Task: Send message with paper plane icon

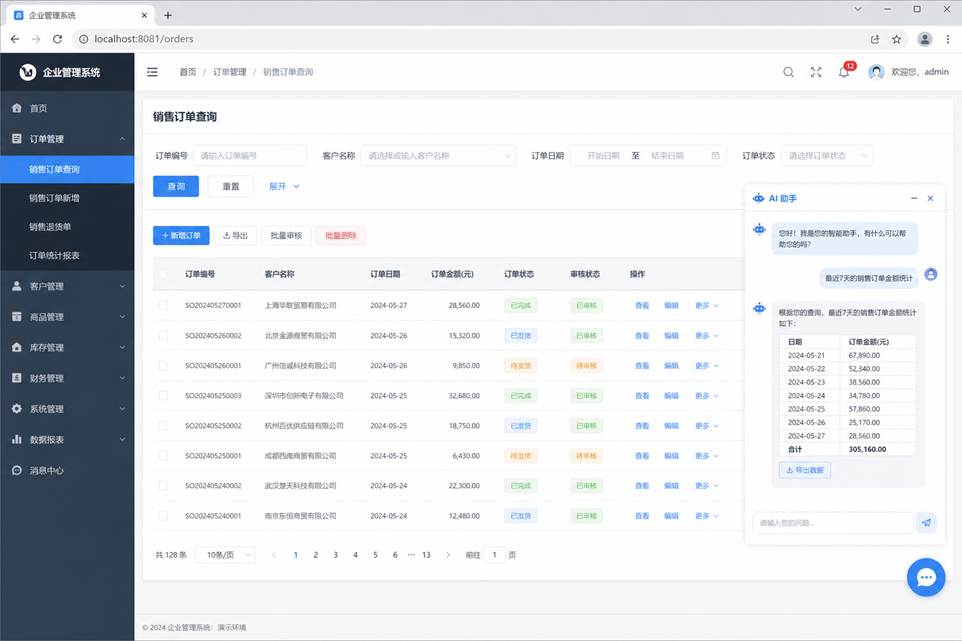Action: click(926, 523)
